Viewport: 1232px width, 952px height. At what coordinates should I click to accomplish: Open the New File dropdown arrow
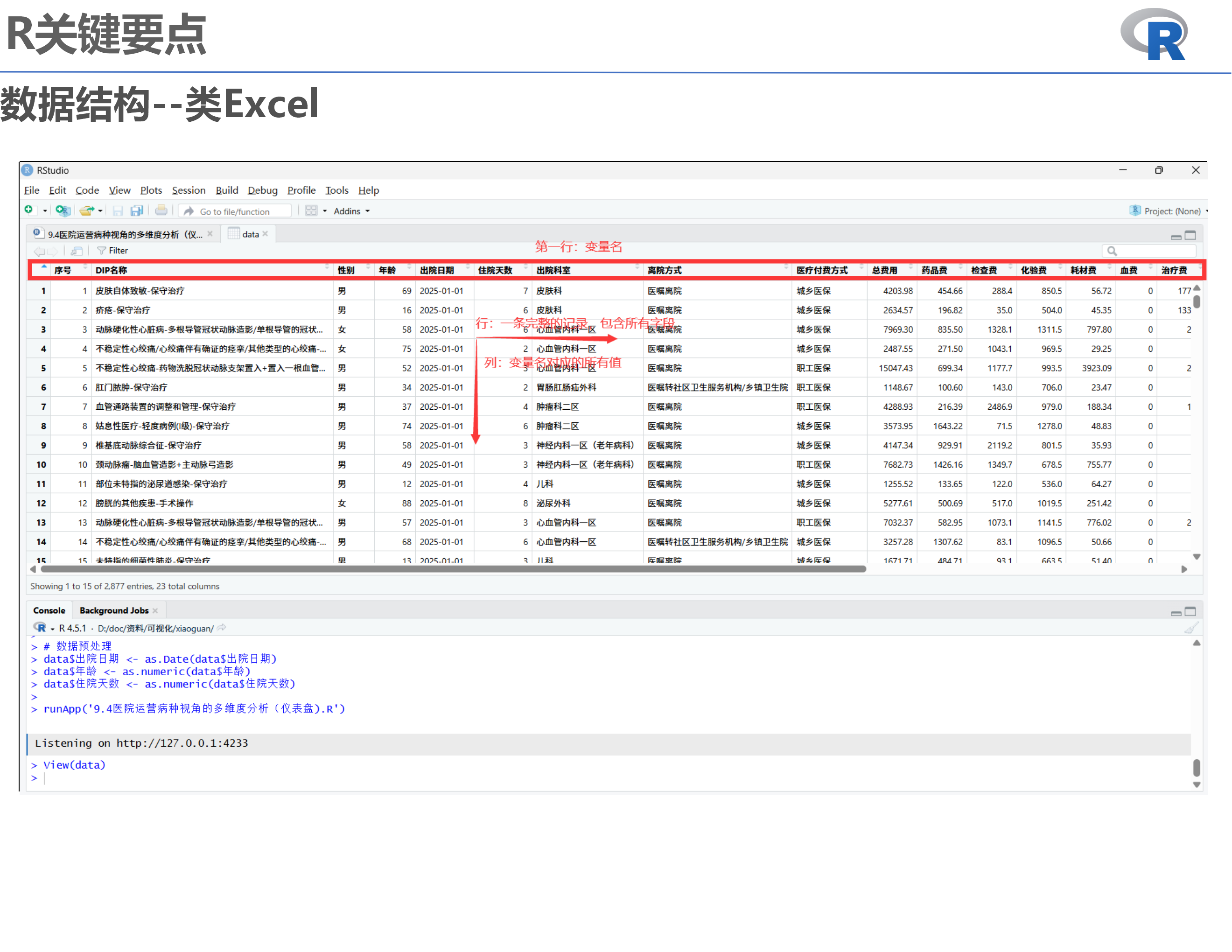tap(44, 211)
